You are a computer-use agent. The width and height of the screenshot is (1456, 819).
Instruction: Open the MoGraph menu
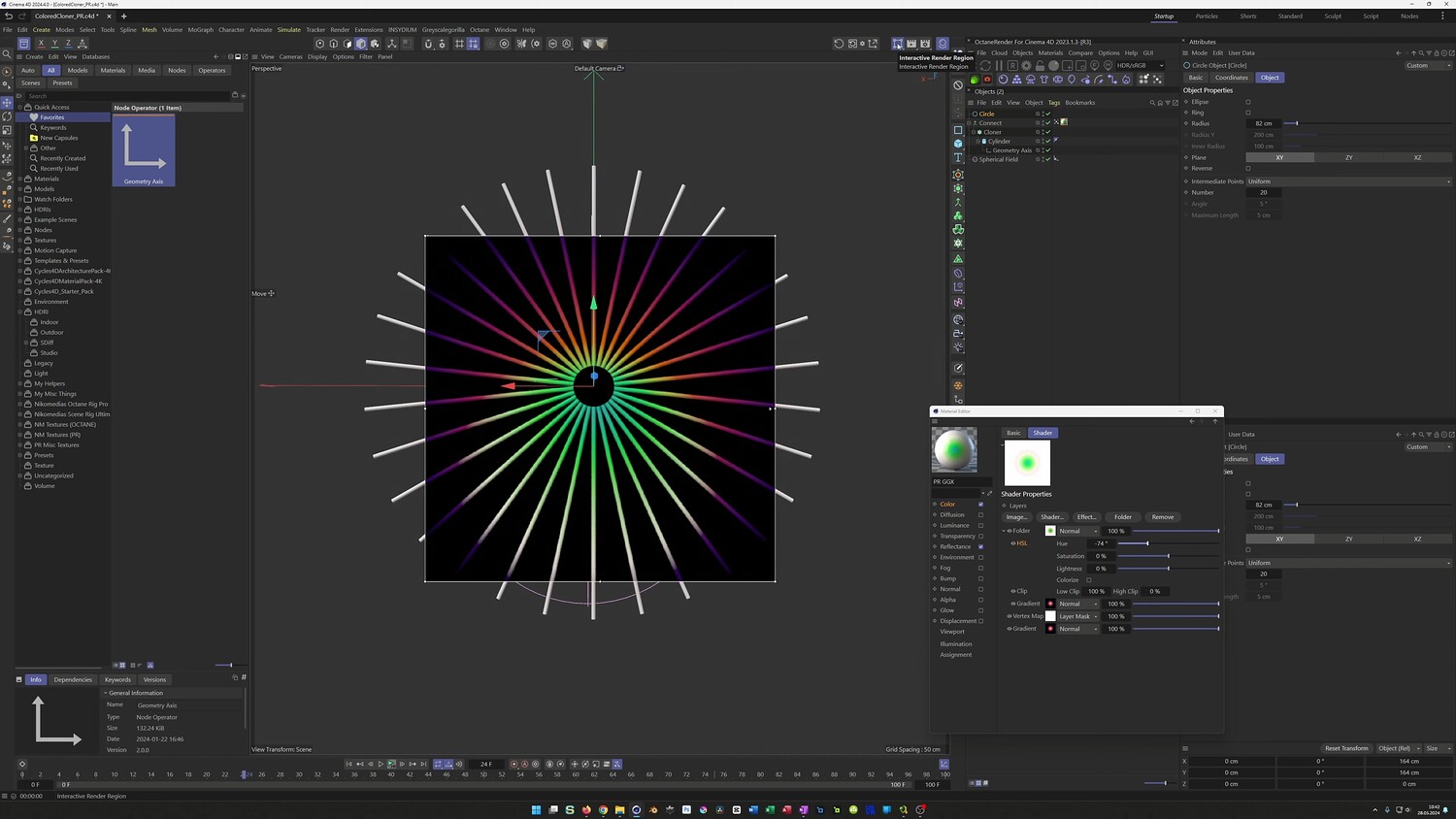(x=200, y=30)
